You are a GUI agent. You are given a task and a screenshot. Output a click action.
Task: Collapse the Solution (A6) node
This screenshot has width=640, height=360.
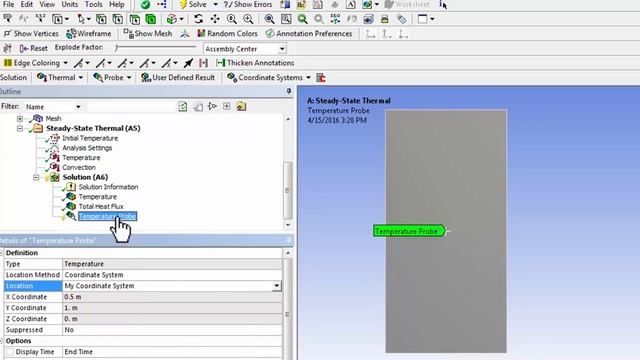point(36,177)
